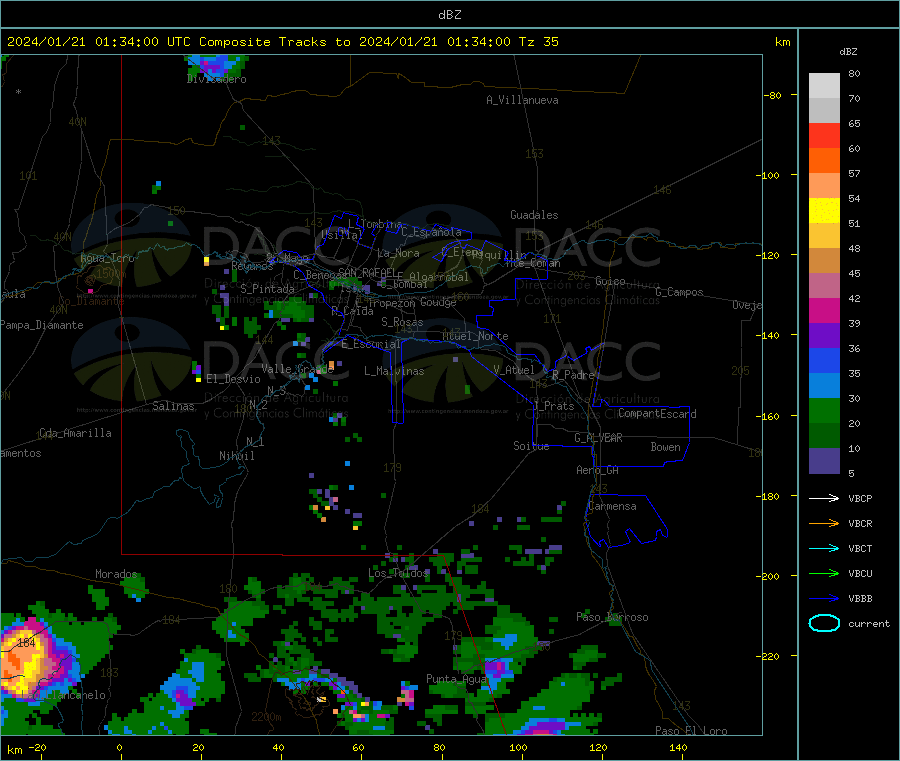Viewport: 900px width, 761px height.
Task: Click the J_Prats map label
Action: point(554,406)
